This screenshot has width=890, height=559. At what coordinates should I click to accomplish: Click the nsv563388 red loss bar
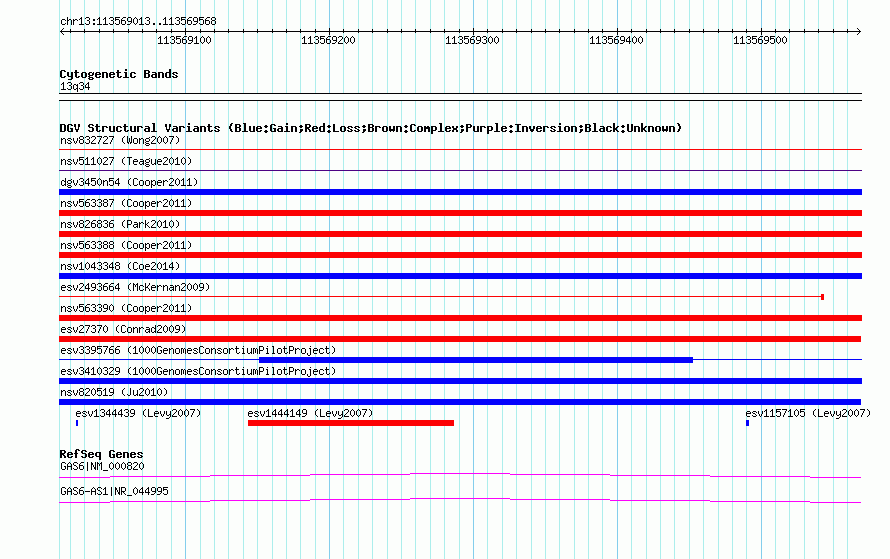pos(460,255)
